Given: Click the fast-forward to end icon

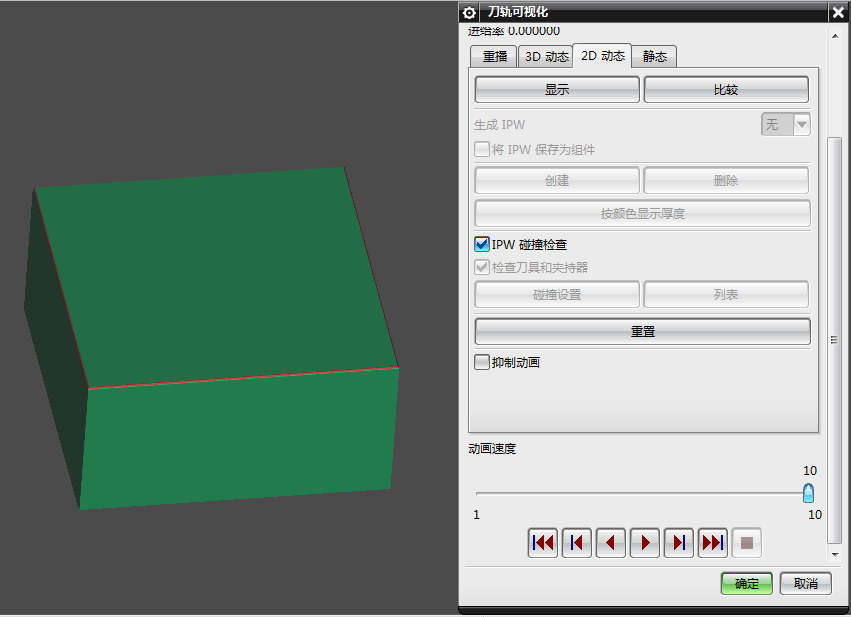Looking at the screenshot, I should coord(713,543).
